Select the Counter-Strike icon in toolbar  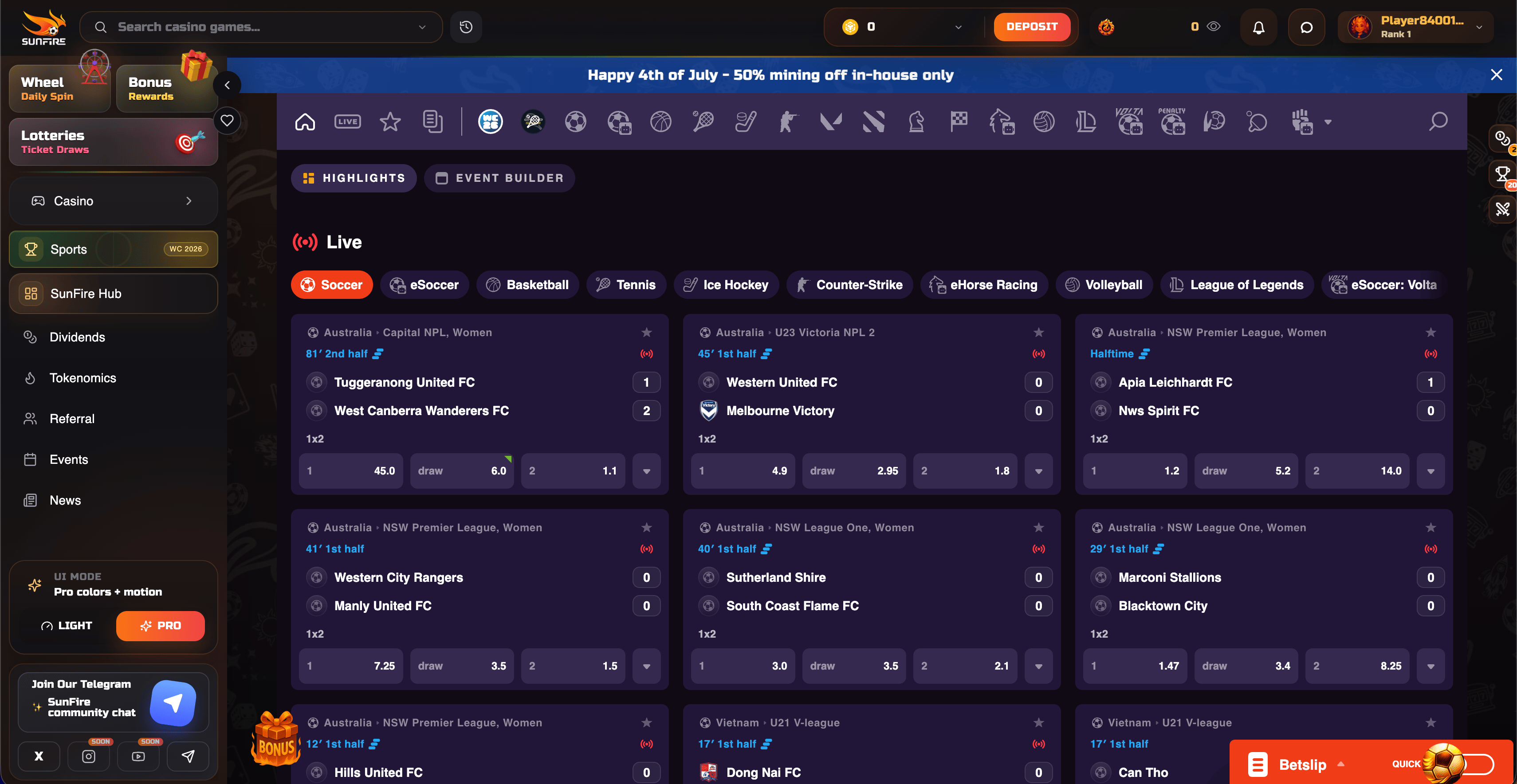click(x=788, y=122)
